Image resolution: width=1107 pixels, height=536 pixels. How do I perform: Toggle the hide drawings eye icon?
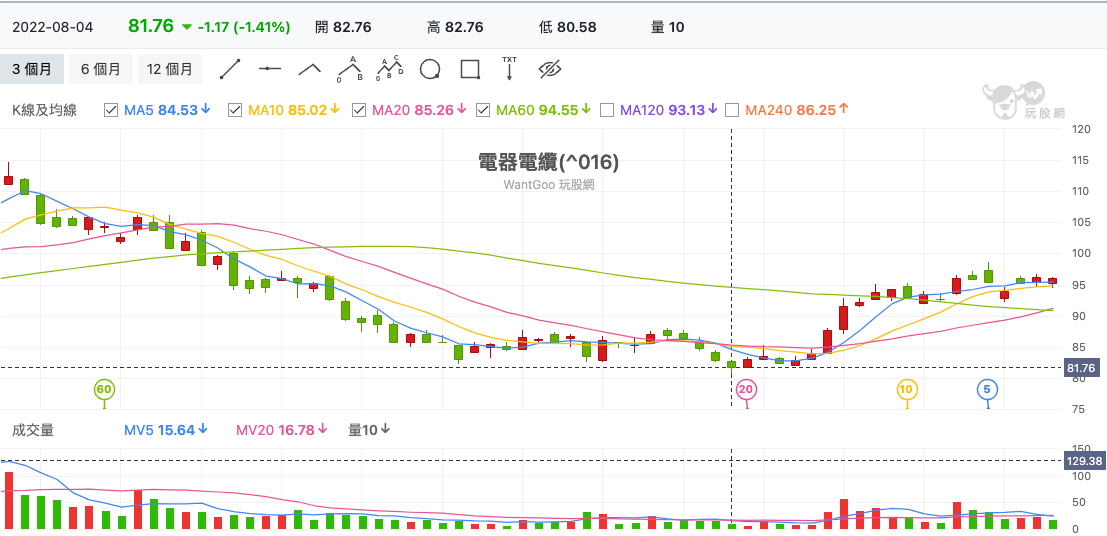(x=549, y=69)
